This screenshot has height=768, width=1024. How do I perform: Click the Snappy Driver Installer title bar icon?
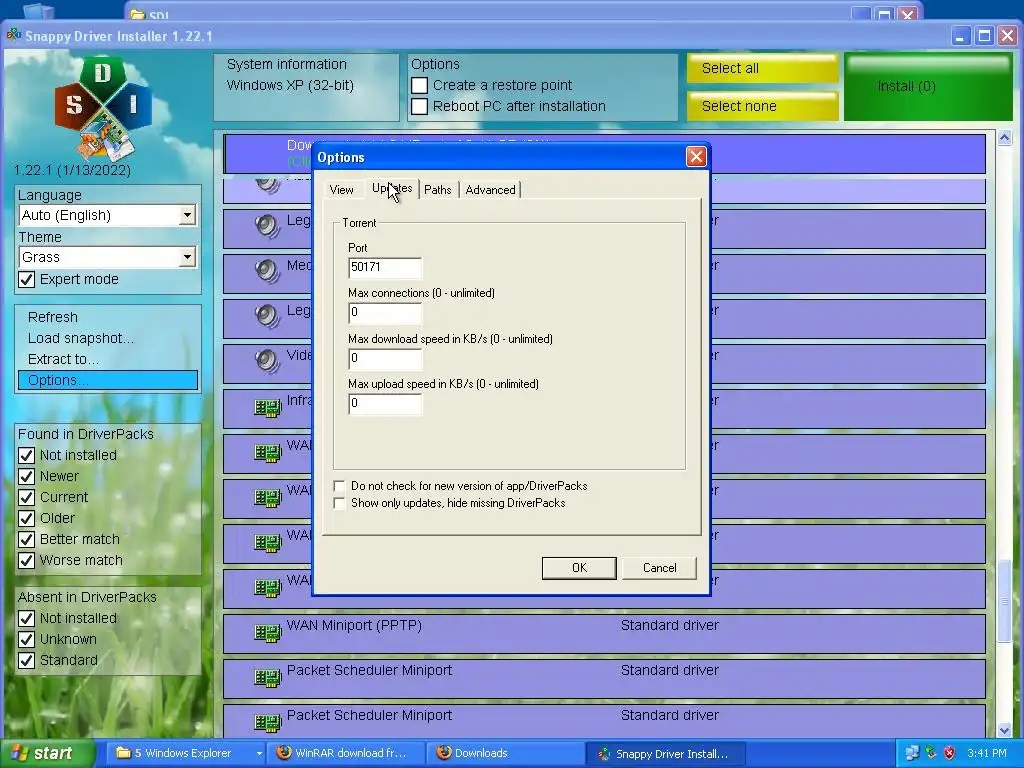(x=14, y=35)
